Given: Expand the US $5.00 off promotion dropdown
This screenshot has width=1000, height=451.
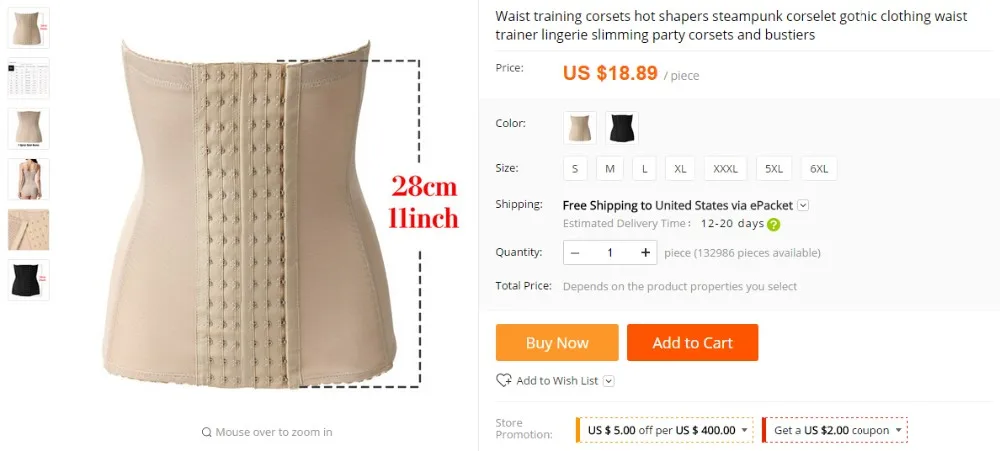Looking at the screenshot, I should click(x=744, y=430).
